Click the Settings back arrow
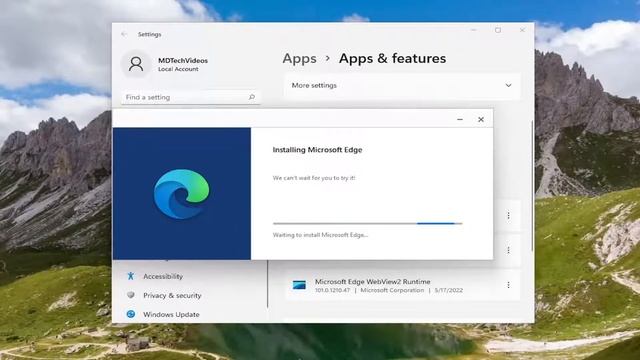This screenshot has height=360, width=640. (124, 35)
